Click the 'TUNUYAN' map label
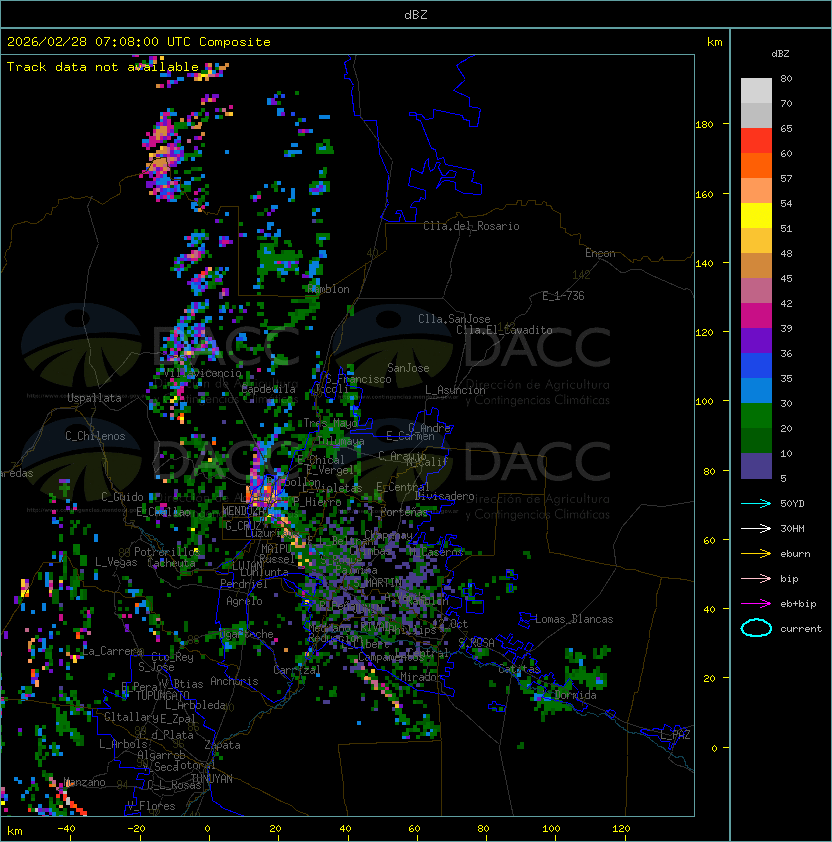Viewport: 832px width, 842px height. 212,779
